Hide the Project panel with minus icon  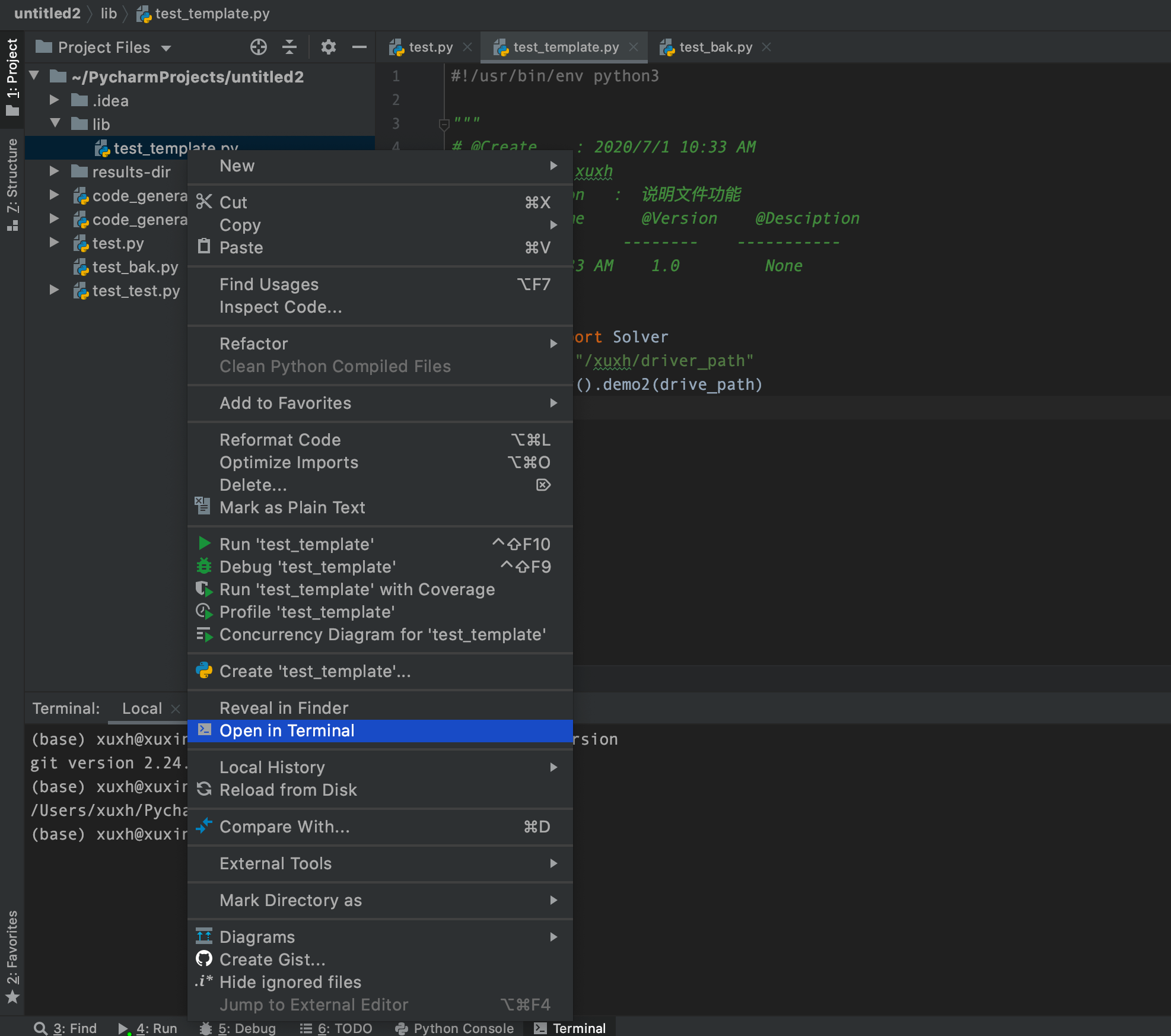pos(359,47)
